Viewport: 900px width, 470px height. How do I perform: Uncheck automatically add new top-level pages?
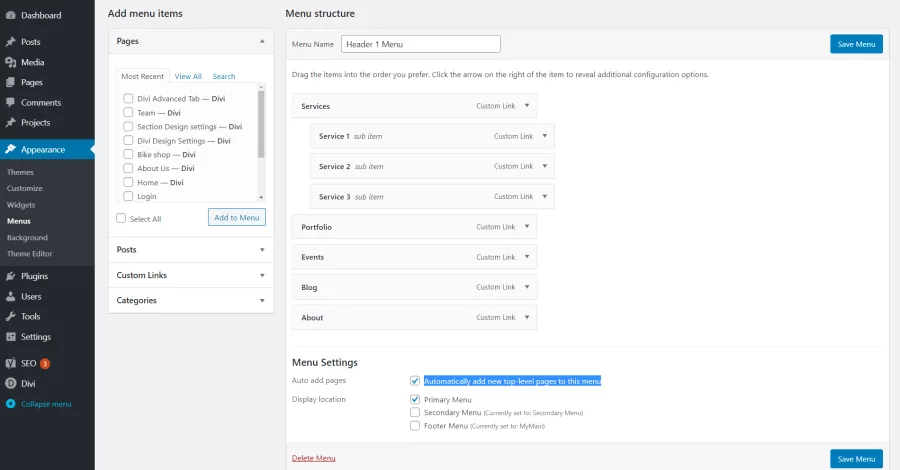(x=415, y=380)
